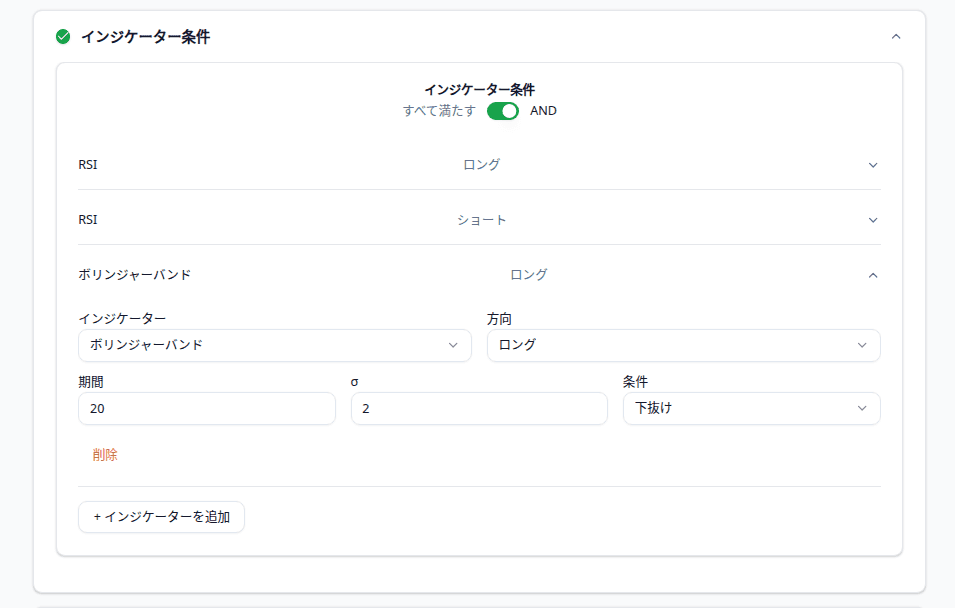The width and height of the screenshot is (955, 608).
Task: Toggle the すべて満たす AND switch
Action: click(503, 111)
